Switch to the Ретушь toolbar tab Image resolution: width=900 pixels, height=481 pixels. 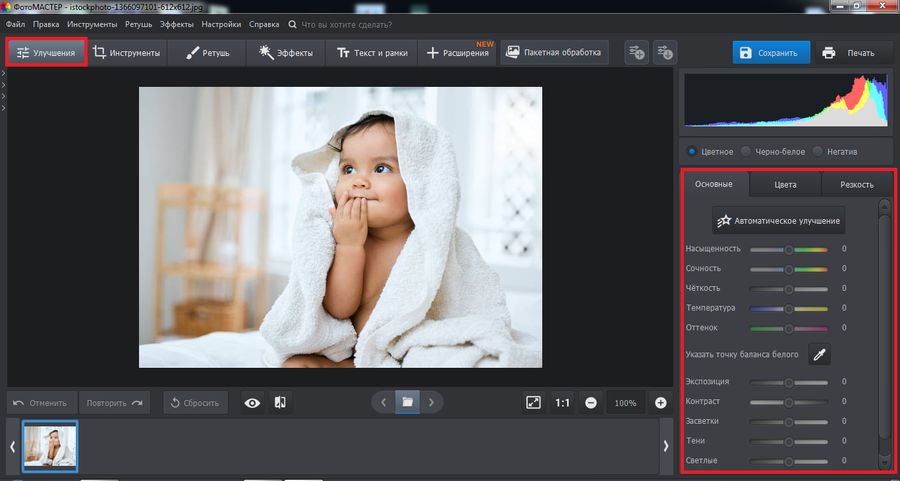(208, 52)
